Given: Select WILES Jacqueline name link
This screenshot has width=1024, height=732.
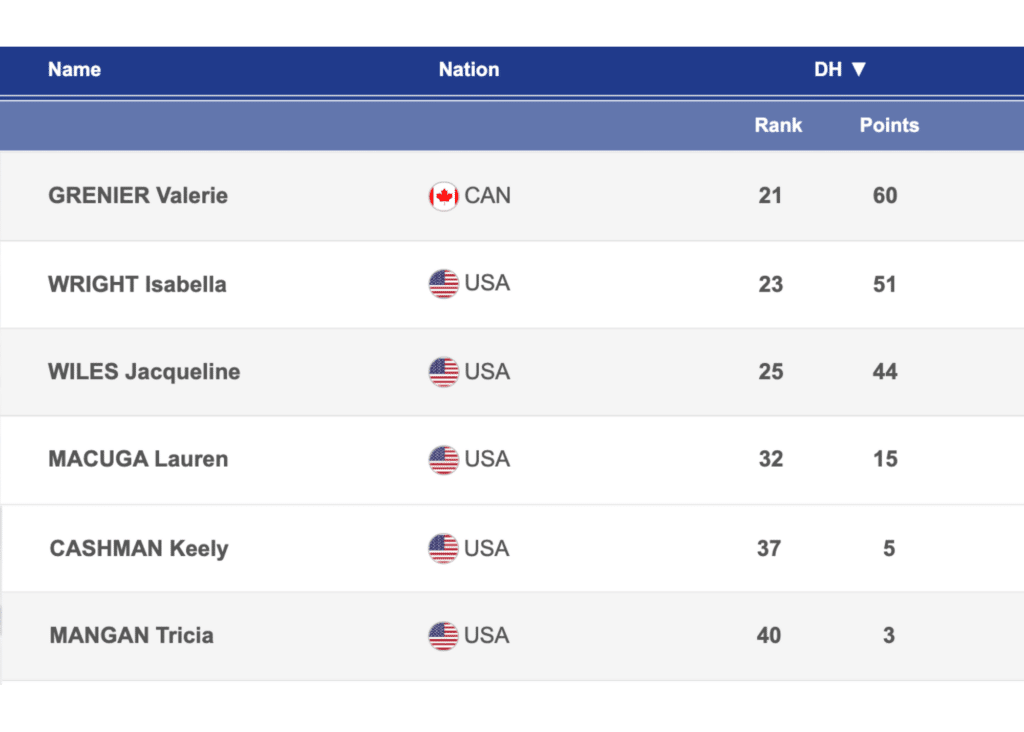Looking at the screenshot, I should pos(144,372).
